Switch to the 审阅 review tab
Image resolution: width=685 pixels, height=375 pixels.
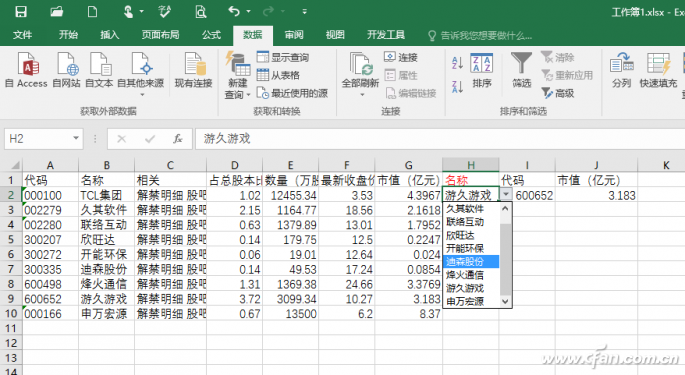(294, 35)
